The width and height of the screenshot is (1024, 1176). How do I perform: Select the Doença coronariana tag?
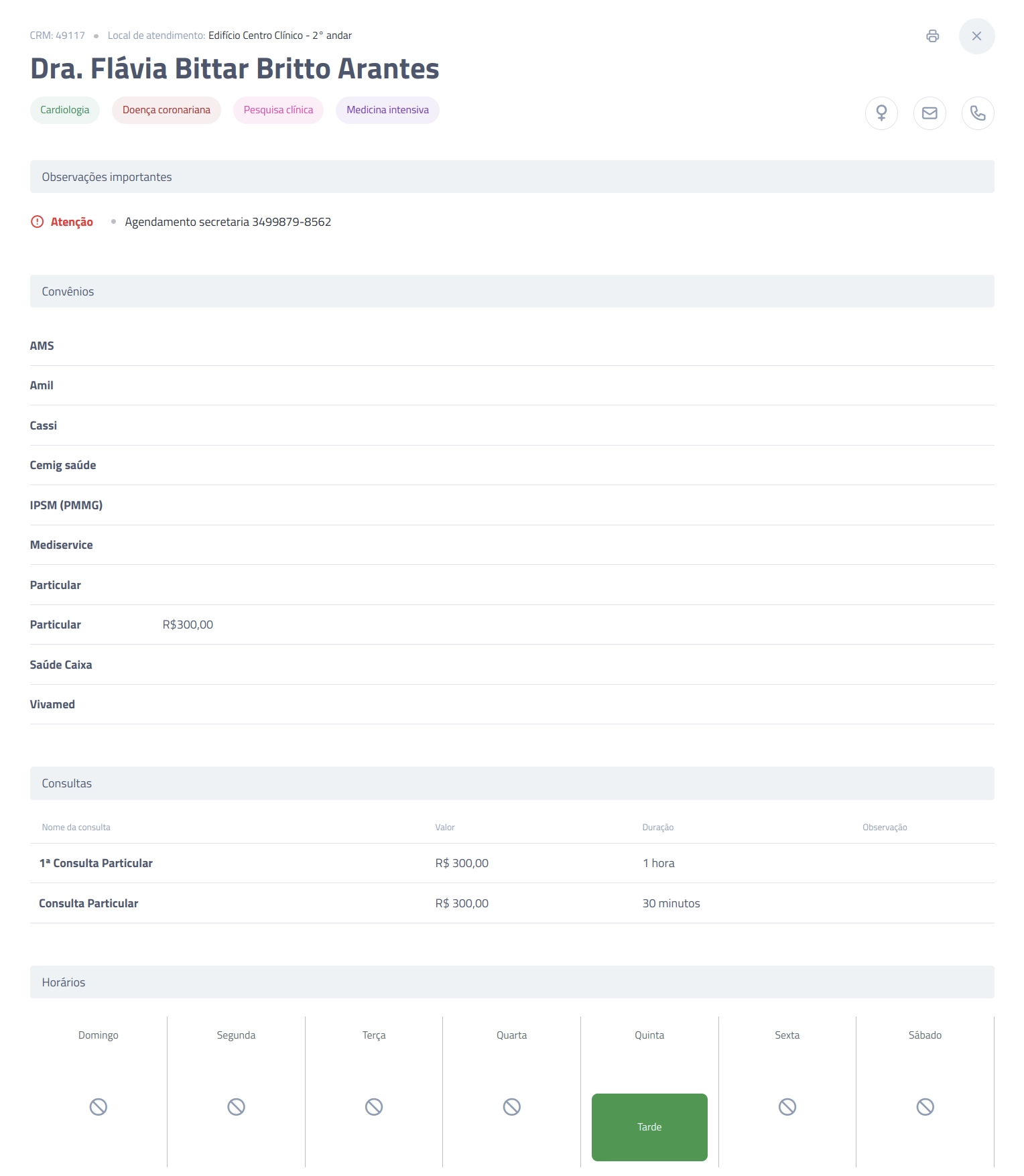pos(166,110)
